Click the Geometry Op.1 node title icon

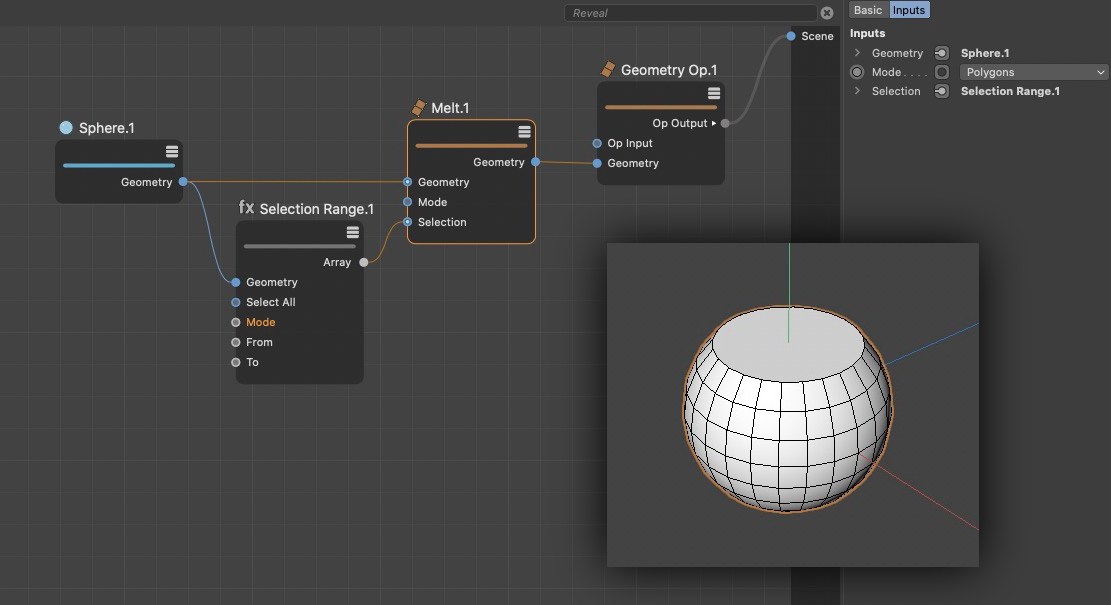(608, 69)
